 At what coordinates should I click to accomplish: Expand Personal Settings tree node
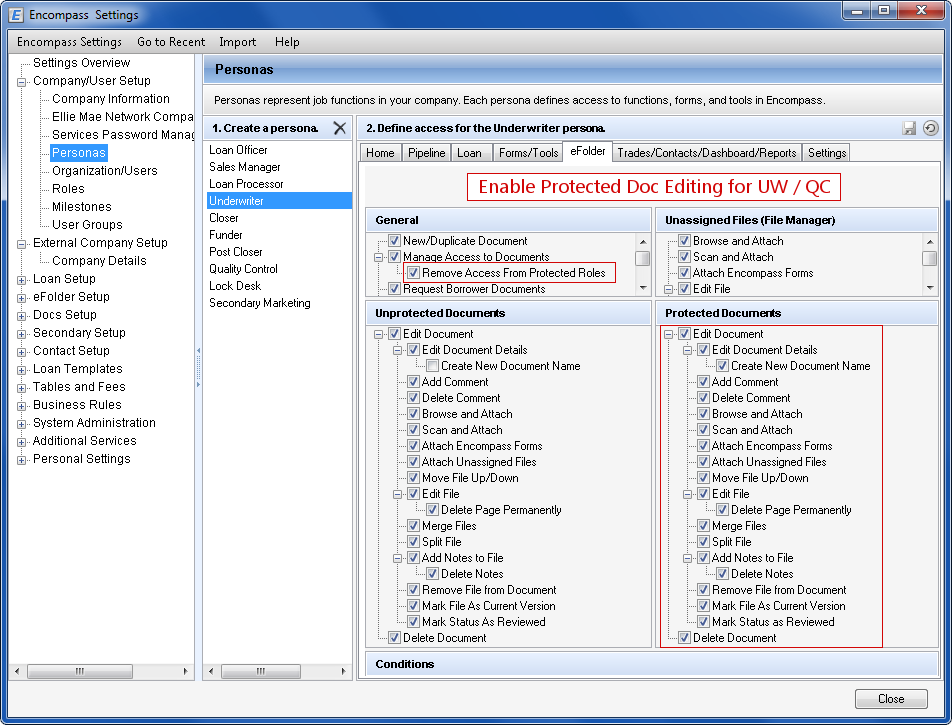[21, 460]
